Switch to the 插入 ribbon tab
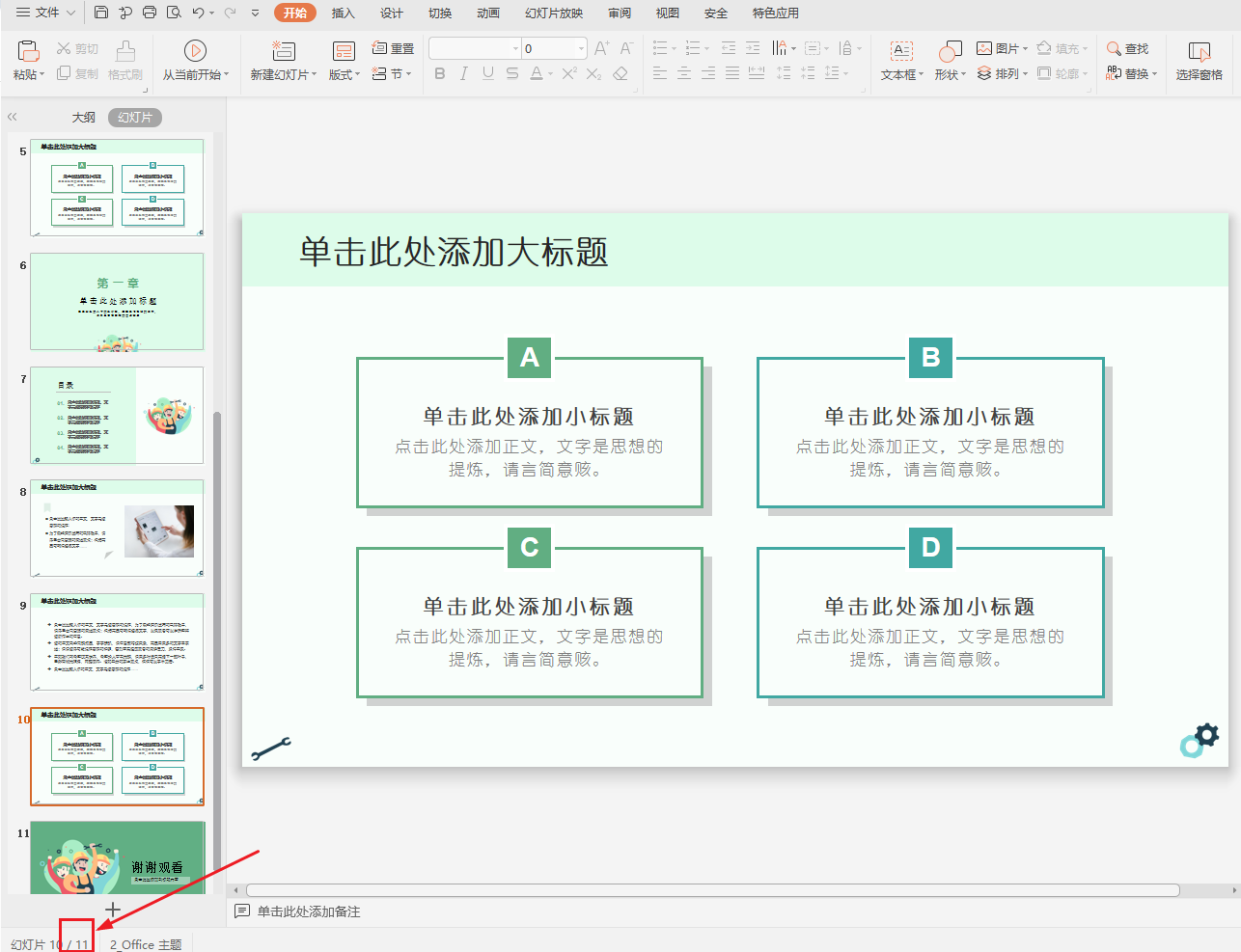Image resolution: width=1241 pixels, height=952 pixels. (343, 13)
